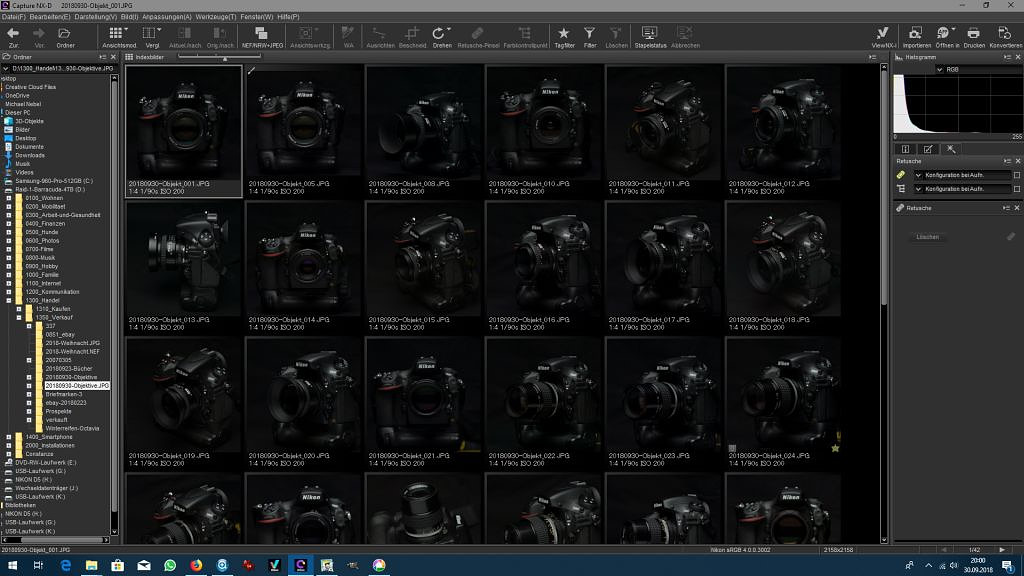The width and height of the screenshot is (1024, 576).
Task: Click the thumbnail grid vertical scrollbar
Action: click(x=884, y=187)
